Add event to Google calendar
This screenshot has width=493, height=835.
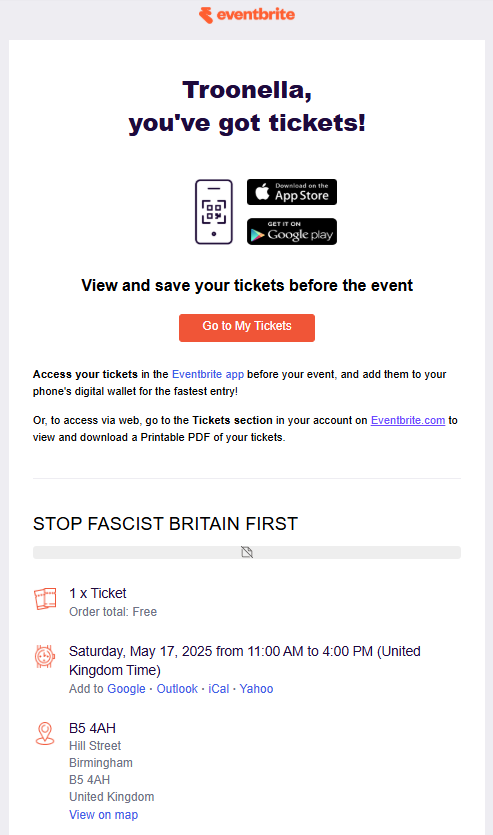click(126, 689)
